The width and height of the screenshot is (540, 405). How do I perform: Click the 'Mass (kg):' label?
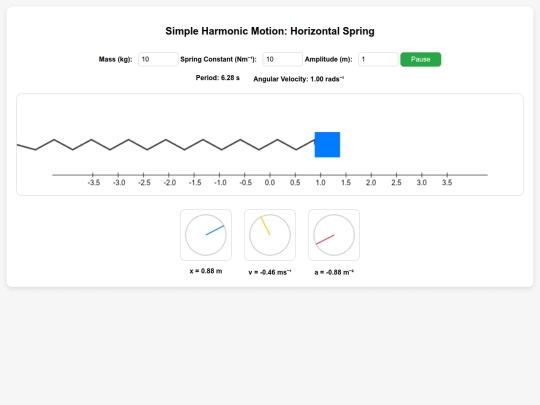pyautogui.click(x=115, y=59)
